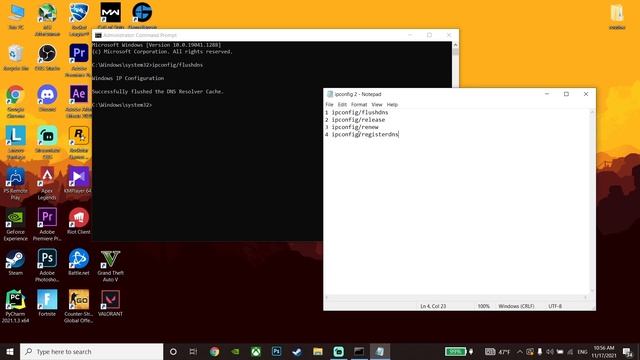Switch to Command Prompt on the taskbar

pyautogui.click(x=359, y=351)
